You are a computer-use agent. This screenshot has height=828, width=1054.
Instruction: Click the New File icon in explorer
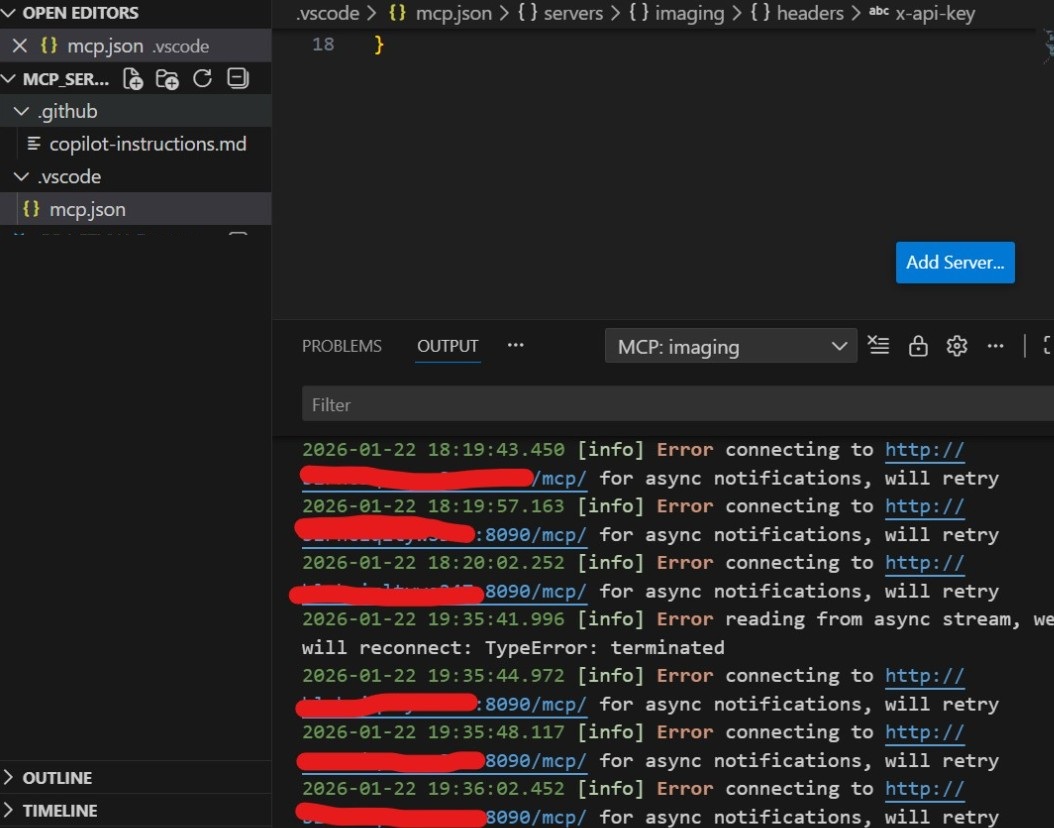[x=133, y=79]
